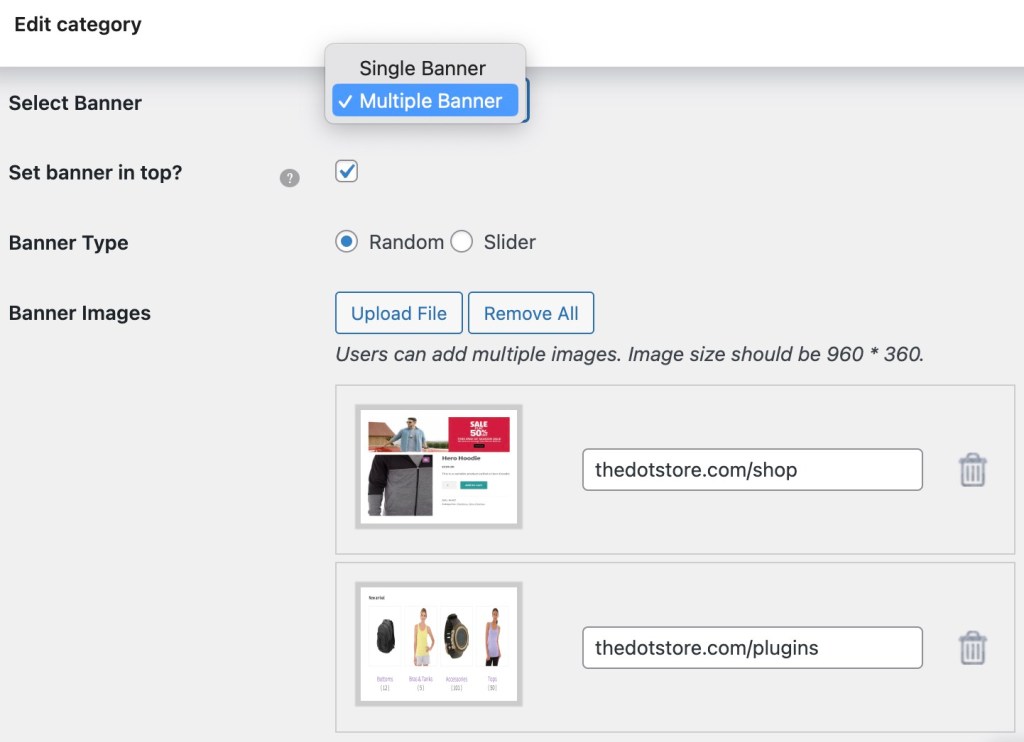
Task: Choose the Slider banner type radio button
Action: tap(461, 242)
